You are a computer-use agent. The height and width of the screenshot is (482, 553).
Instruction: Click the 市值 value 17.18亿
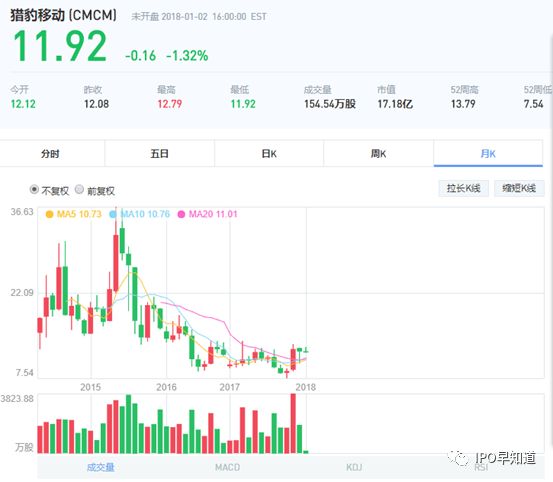pos(395,104)
